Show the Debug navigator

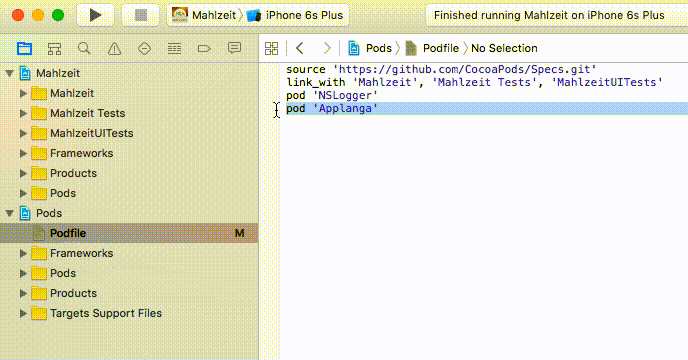click(174, 48)
